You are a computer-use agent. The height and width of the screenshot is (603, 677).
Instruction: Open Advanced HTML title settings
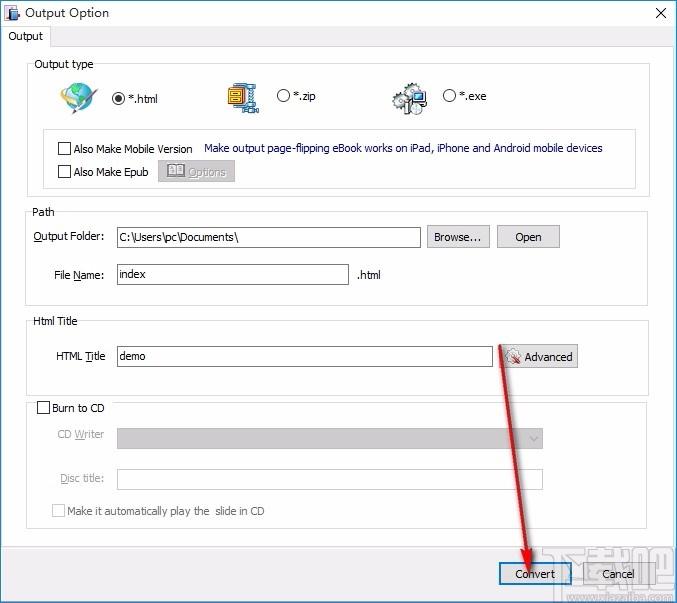[539, 357]
